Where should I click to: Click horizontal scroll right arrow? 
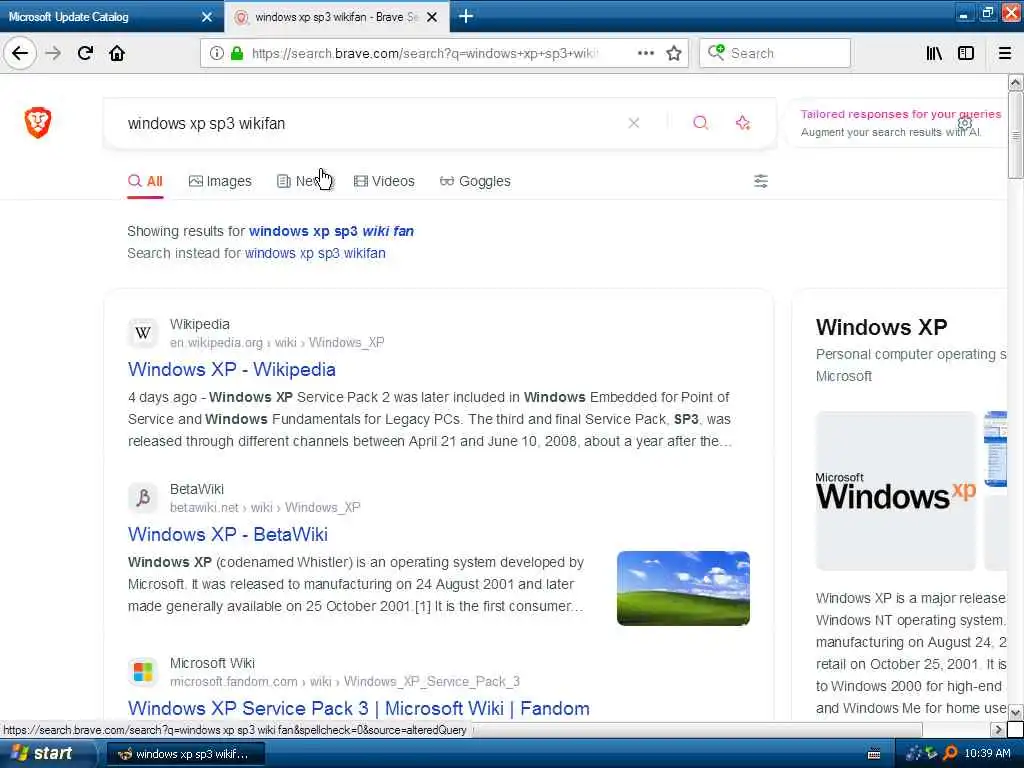point(997,729)
